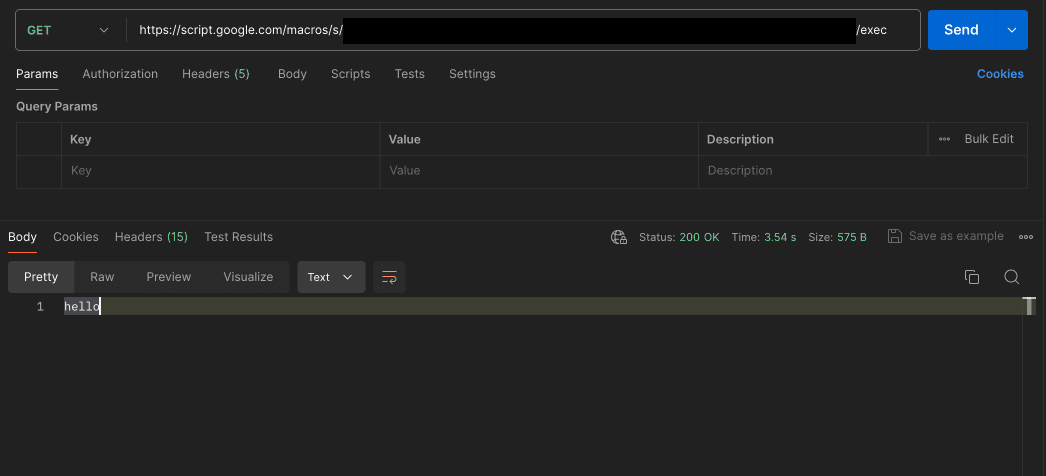The width and height of the screenshot is (1046, 476).
Task: Switch to Preview response view
Action: (x=168, y=277)
